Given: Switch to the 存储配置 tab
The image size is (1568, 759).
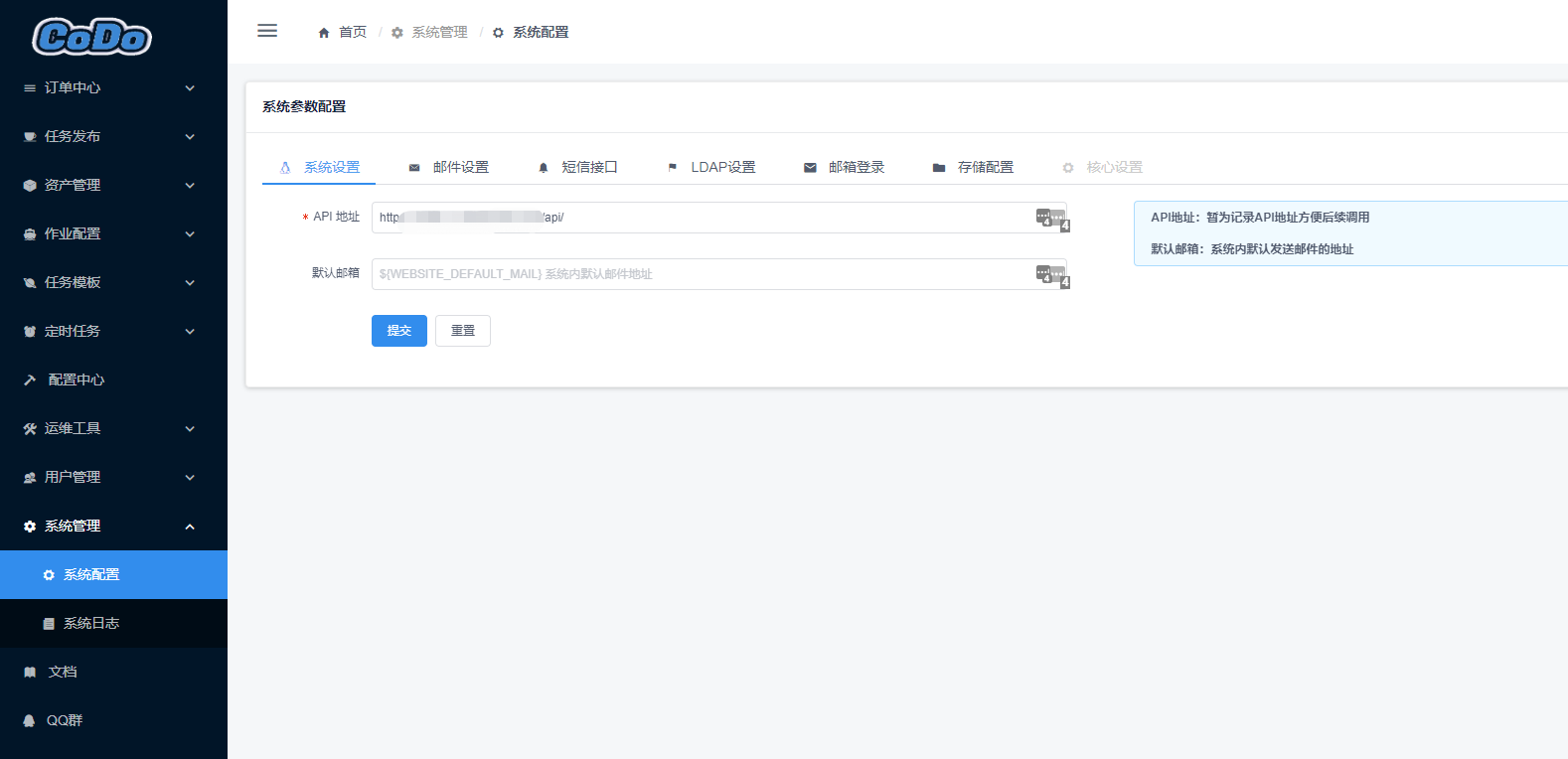Looking at the screenshot, I should pos(973,167).
